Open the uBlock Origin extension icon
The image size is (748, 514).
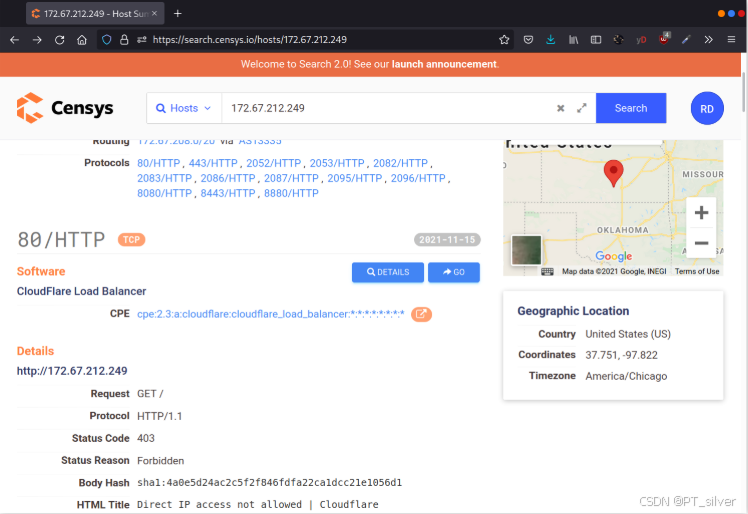[664, 39]
